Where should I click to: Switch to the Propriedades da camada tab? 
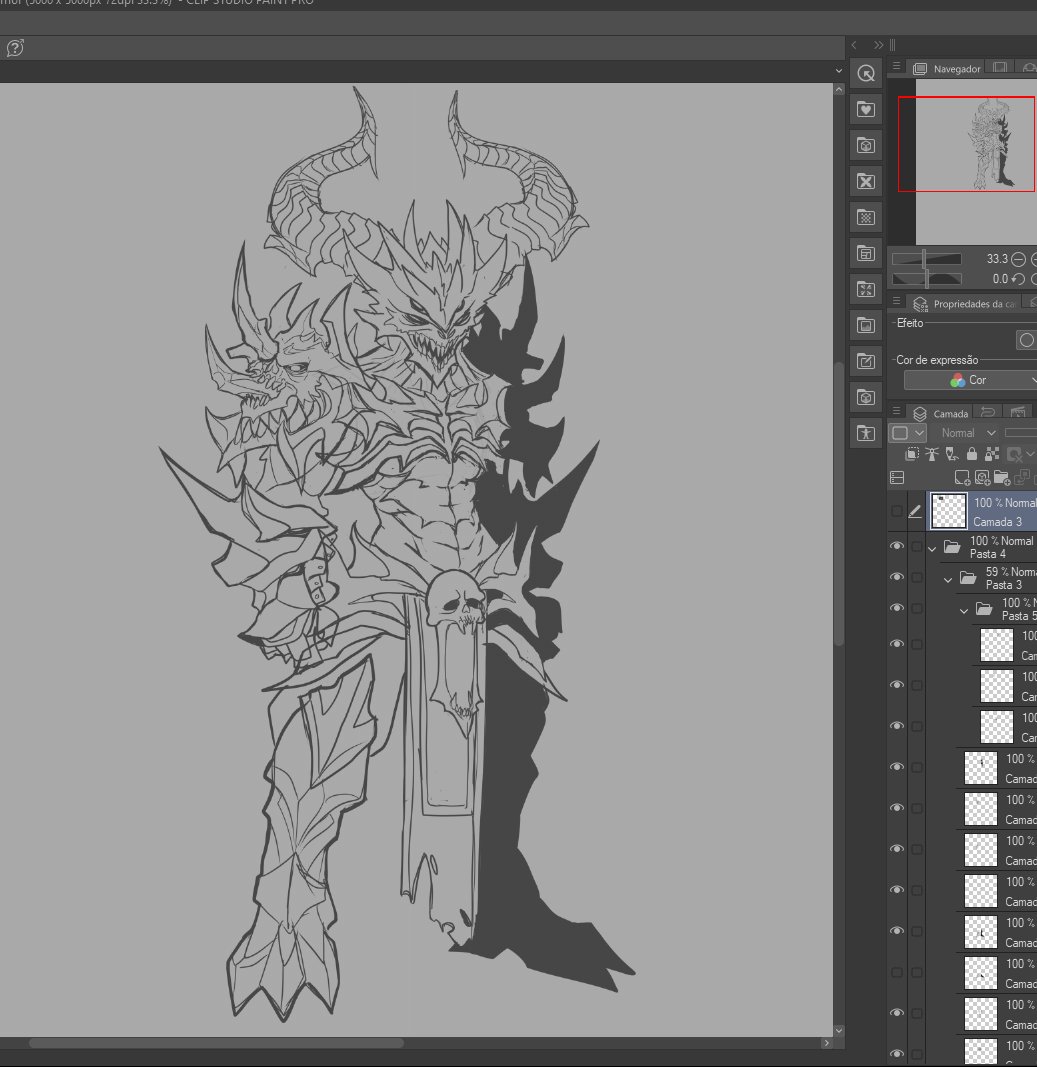[x=964, y=303]
